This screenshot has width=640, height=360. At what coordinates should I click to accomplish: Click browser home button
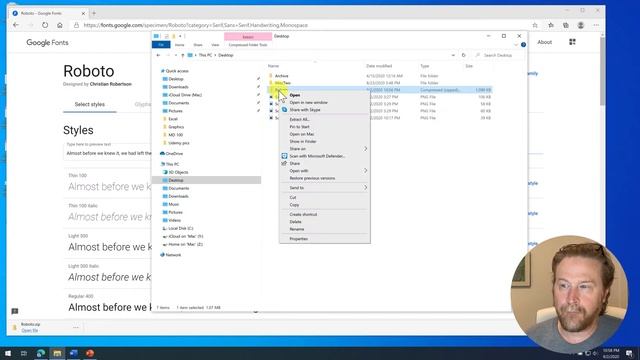(x=60, y=25)
